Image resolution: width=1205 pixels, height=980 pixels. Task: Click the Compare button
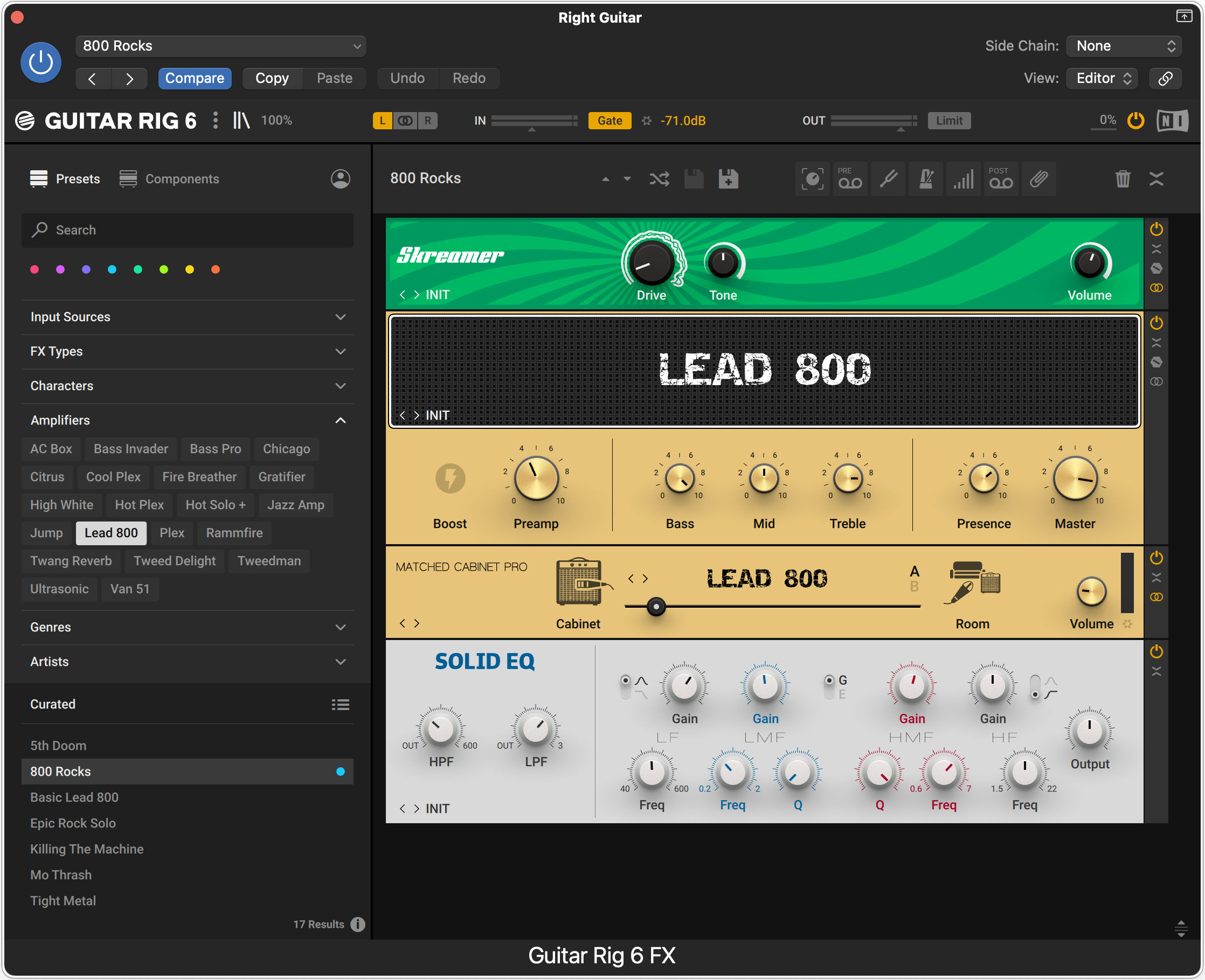click(x=194, y=79)
